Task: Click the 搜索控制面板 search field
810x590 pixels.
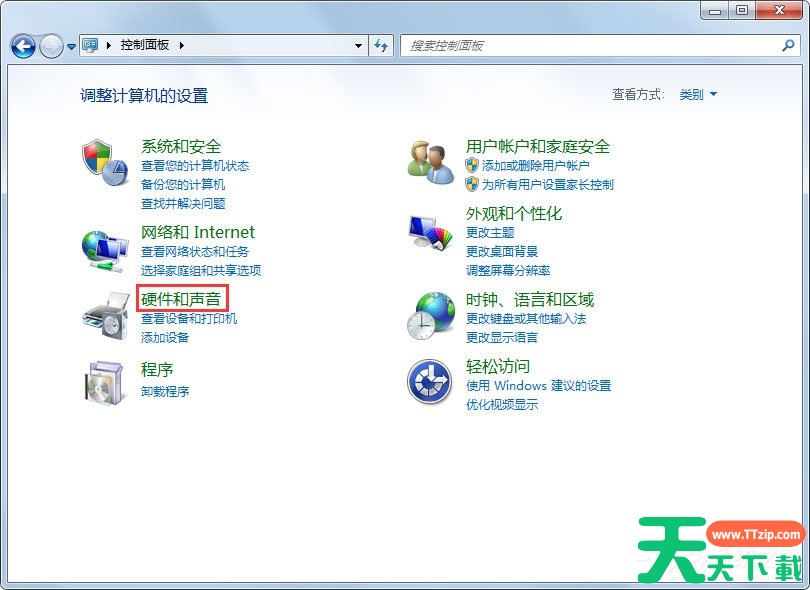Action: 600,45
